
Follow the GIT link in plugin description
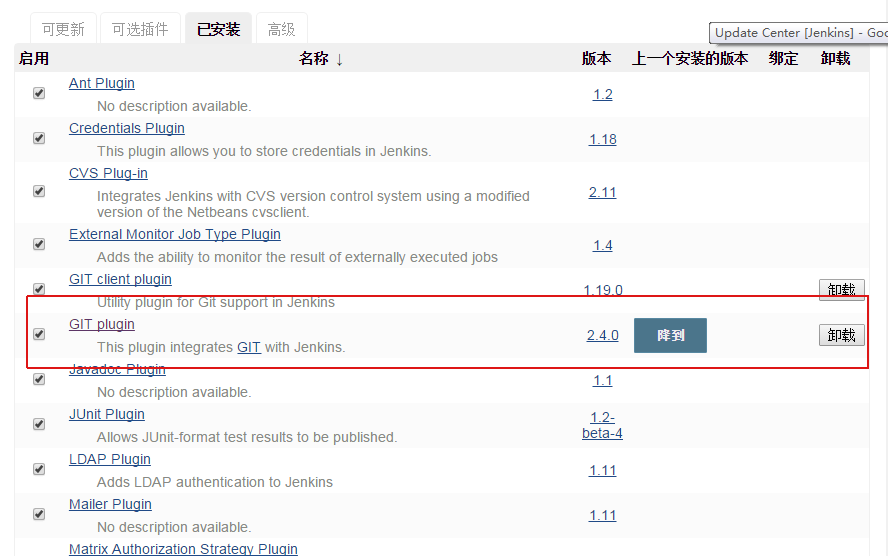pos(249,347)
